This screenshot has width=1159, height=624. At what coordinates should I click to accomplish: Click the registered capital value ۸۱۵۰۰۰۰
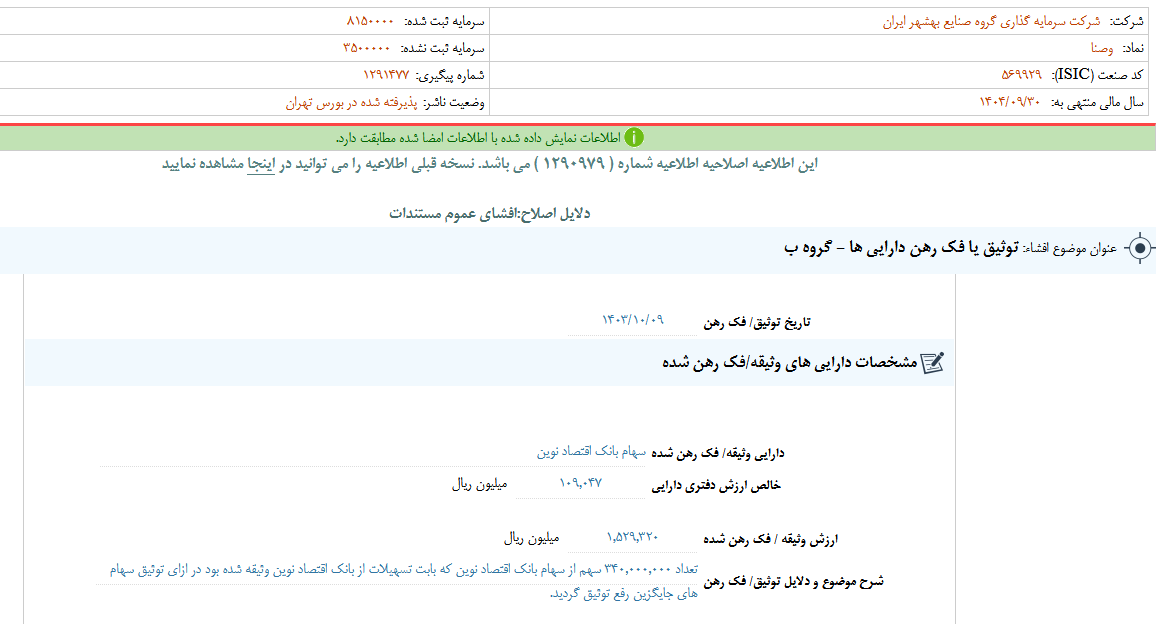pos(369,21)
